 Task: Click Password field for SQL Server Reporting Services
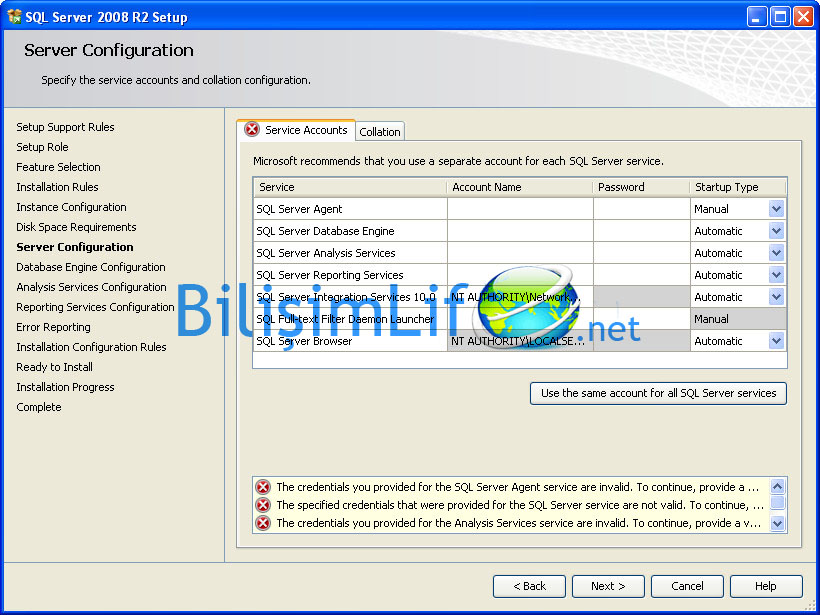642,275
